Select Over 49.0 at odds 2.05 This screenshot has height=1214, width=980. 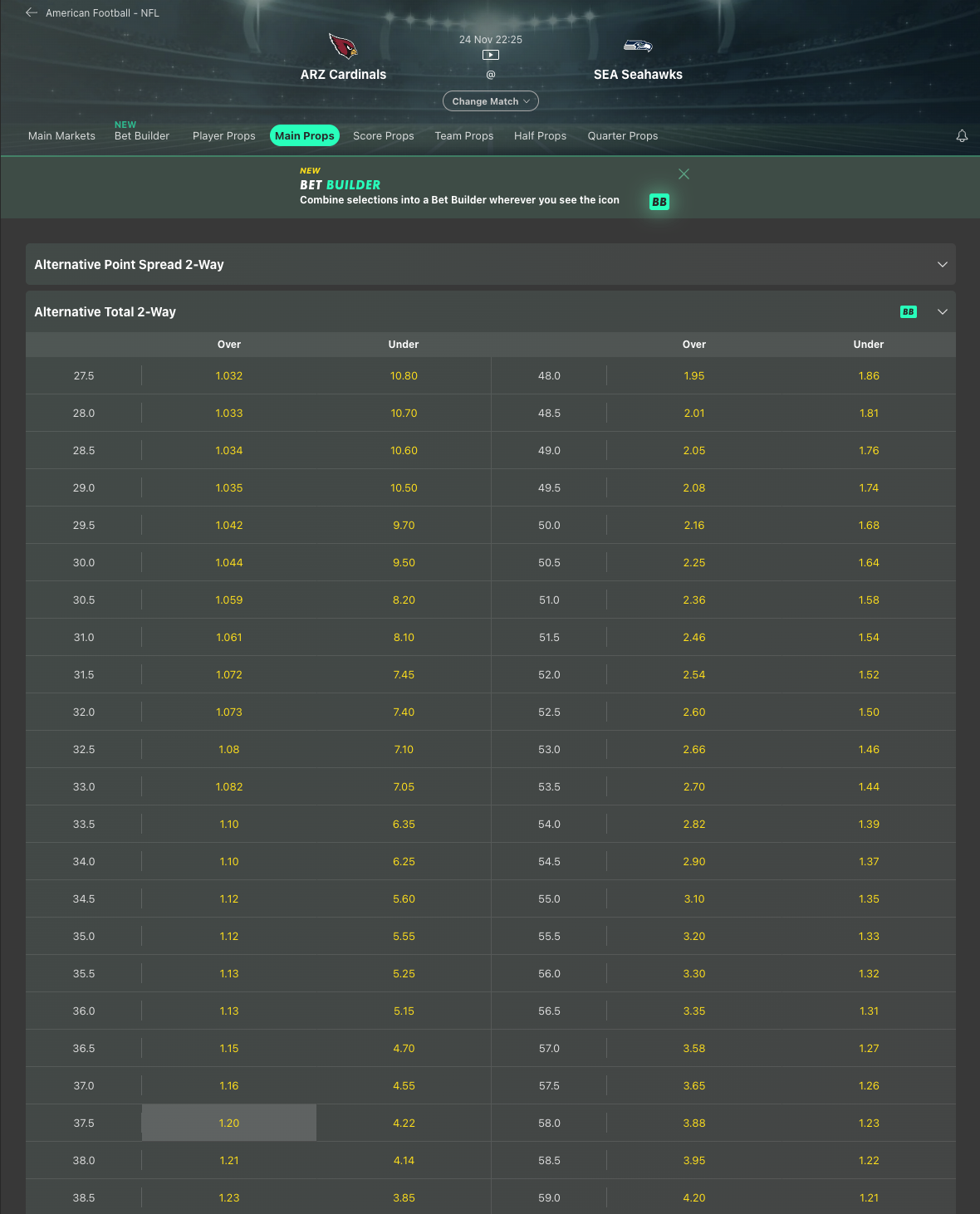pyautogui.click(x=694, y=450)
